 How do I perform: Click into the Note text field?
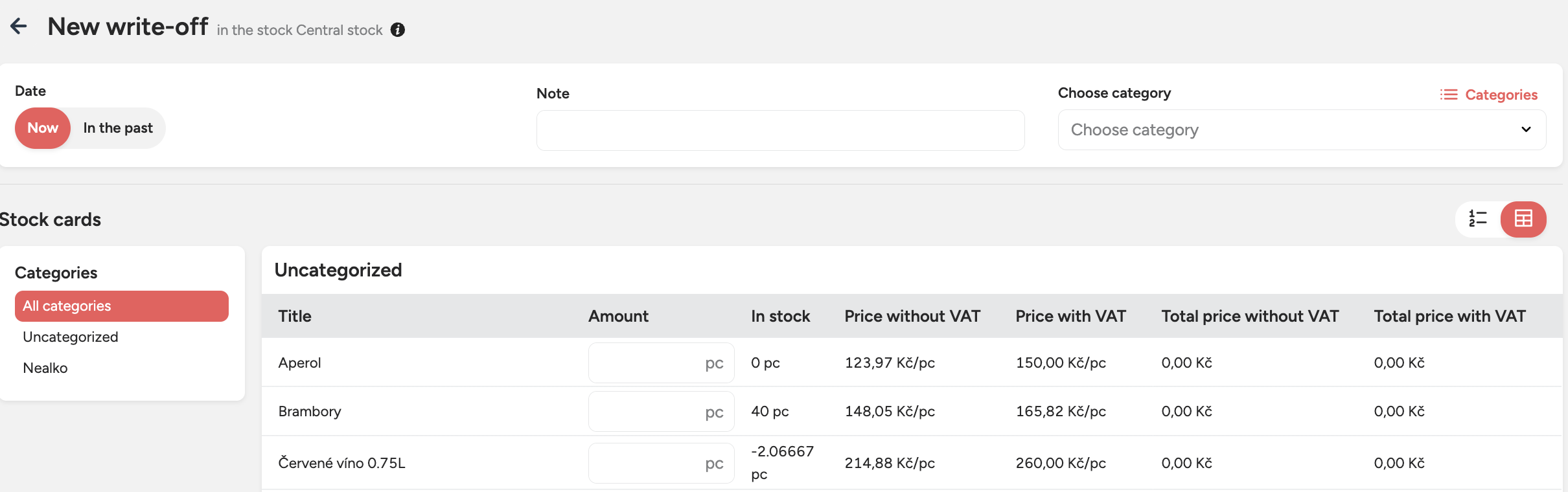(x=780, y=130)
